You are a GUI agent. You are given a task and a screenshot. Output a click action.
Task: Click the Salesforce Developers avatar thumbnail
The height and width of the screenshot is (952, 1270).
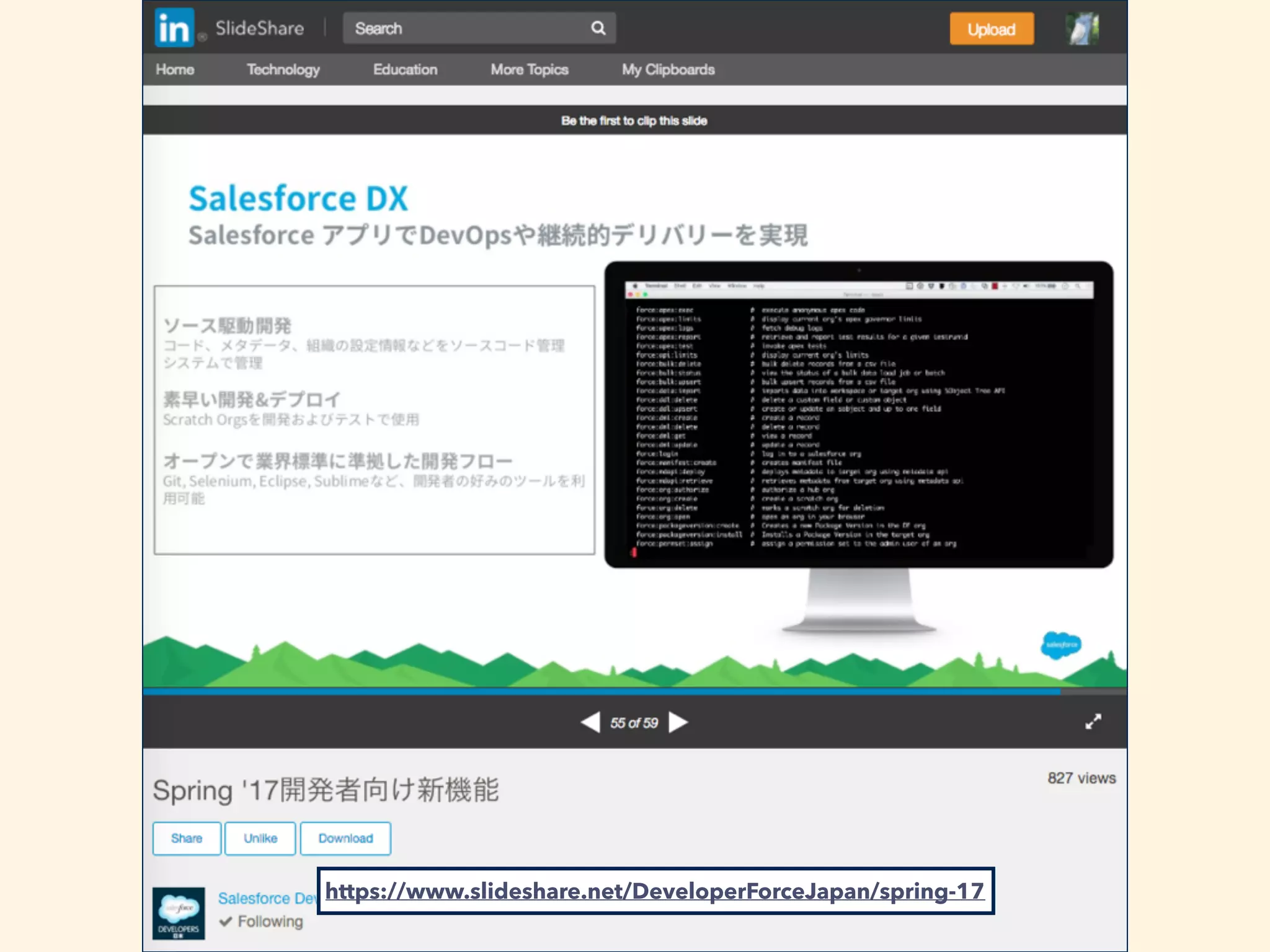click(179, 914)
